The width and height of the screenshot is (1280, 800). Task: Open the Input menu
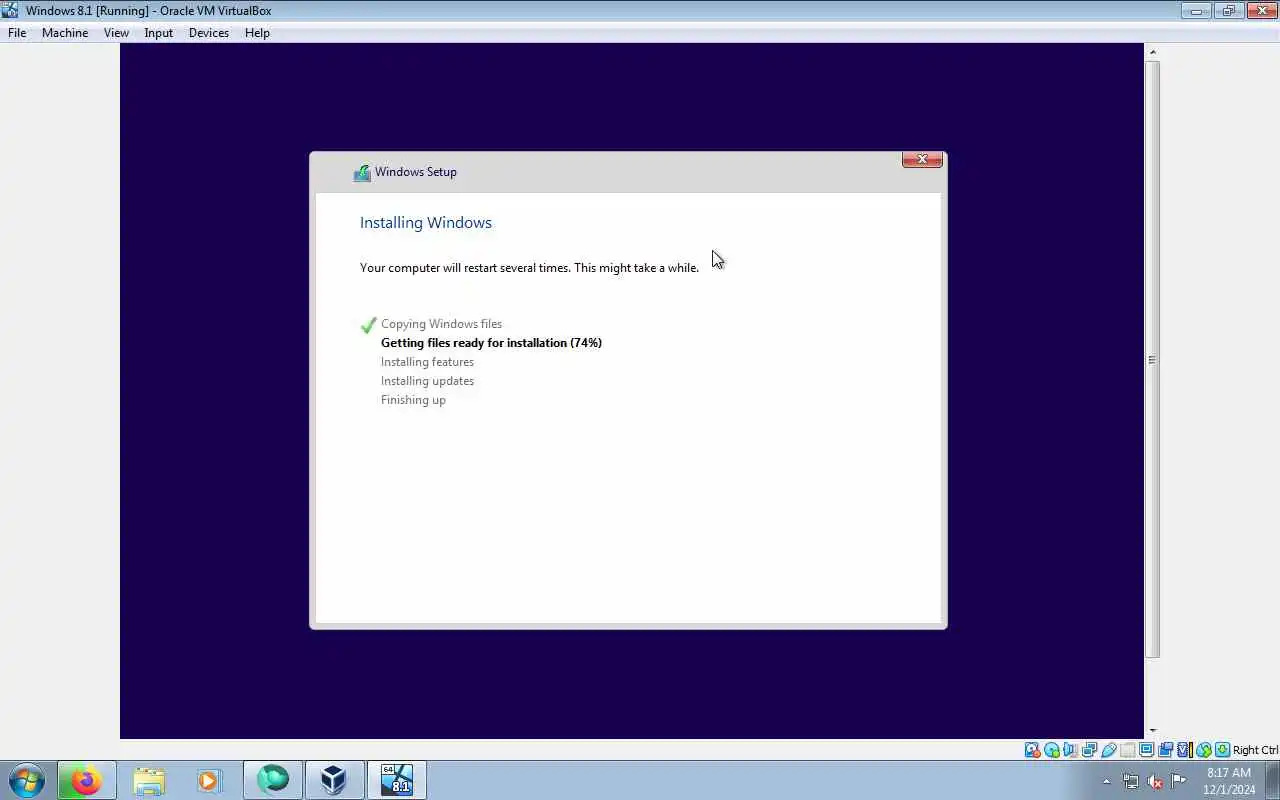(x=158, y=33)
